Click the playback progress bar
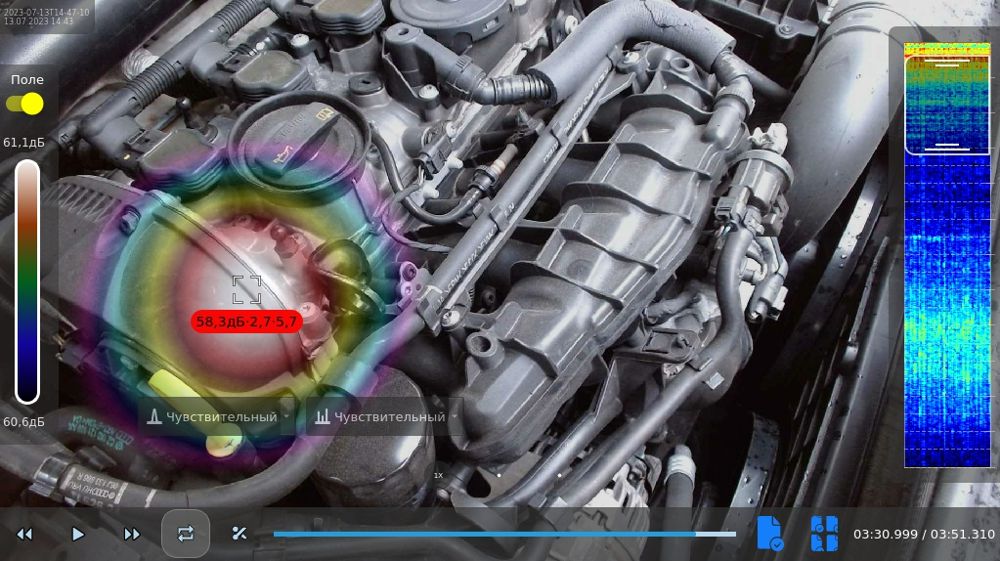 (504, 534)
